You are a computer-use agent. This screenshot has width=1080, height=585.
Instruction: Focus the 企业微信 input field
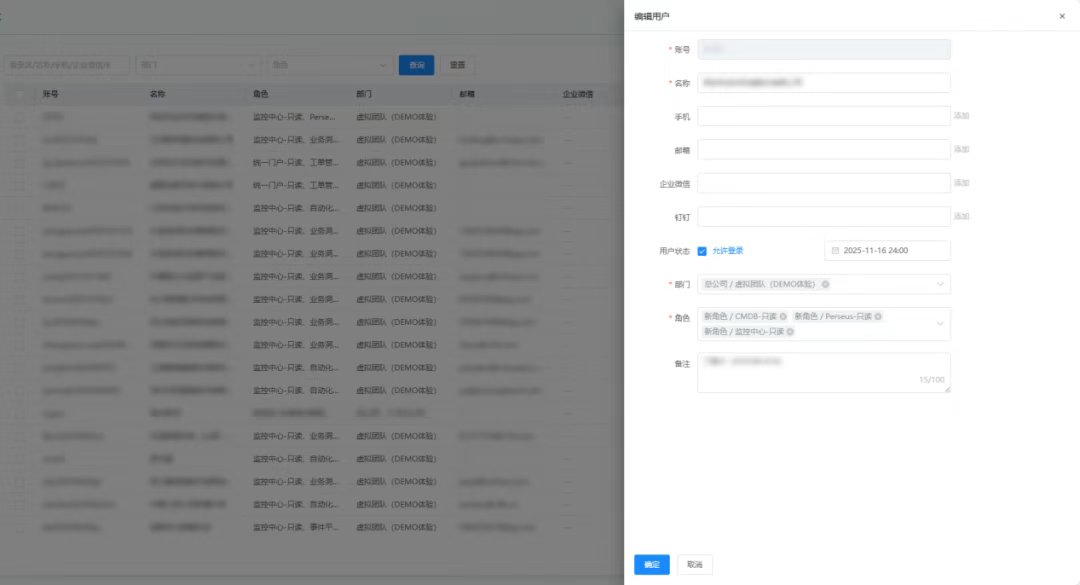(823, 183)
